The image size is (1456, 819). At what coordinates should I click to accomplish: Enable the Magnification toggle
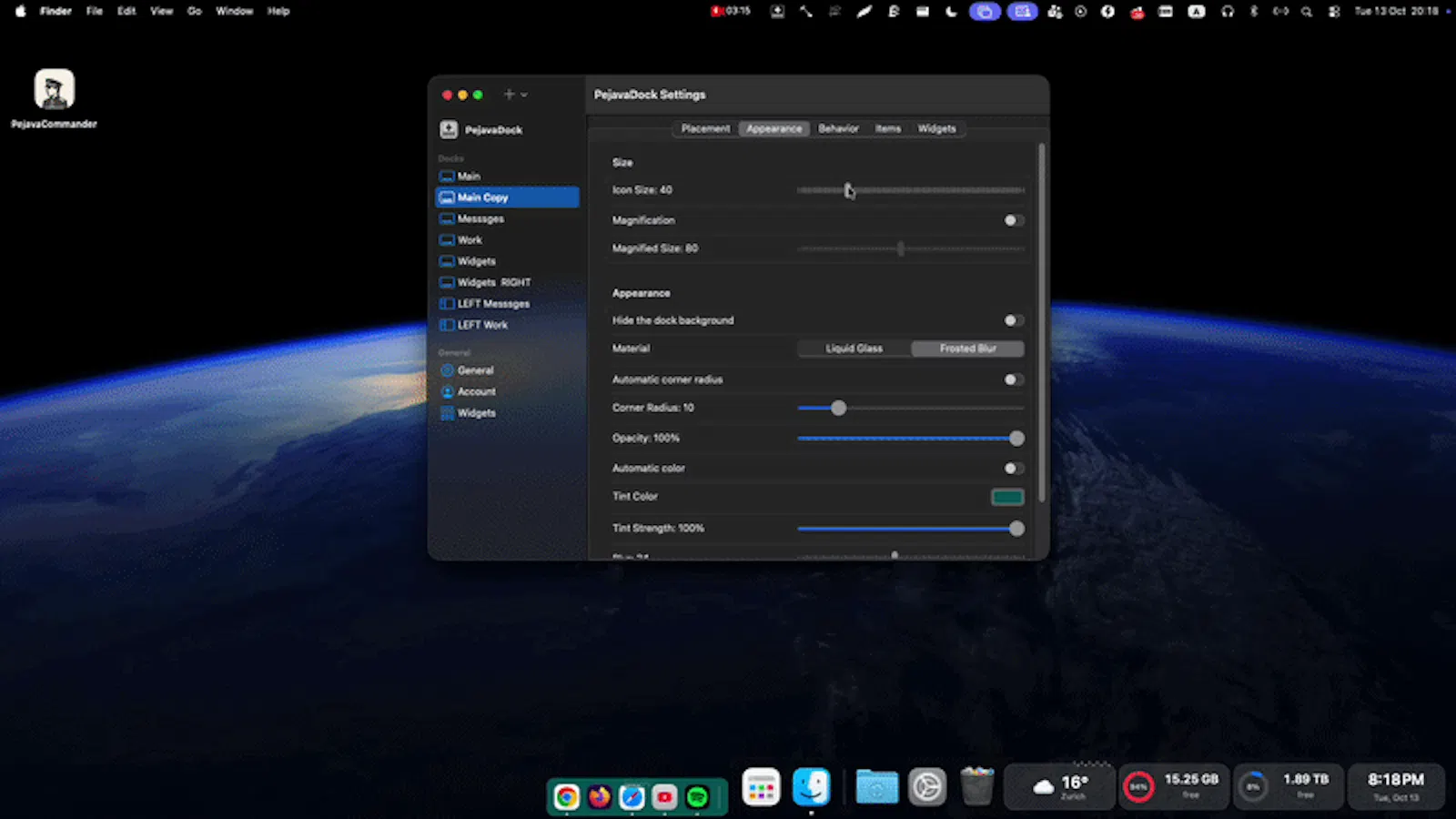point(1014,220)
